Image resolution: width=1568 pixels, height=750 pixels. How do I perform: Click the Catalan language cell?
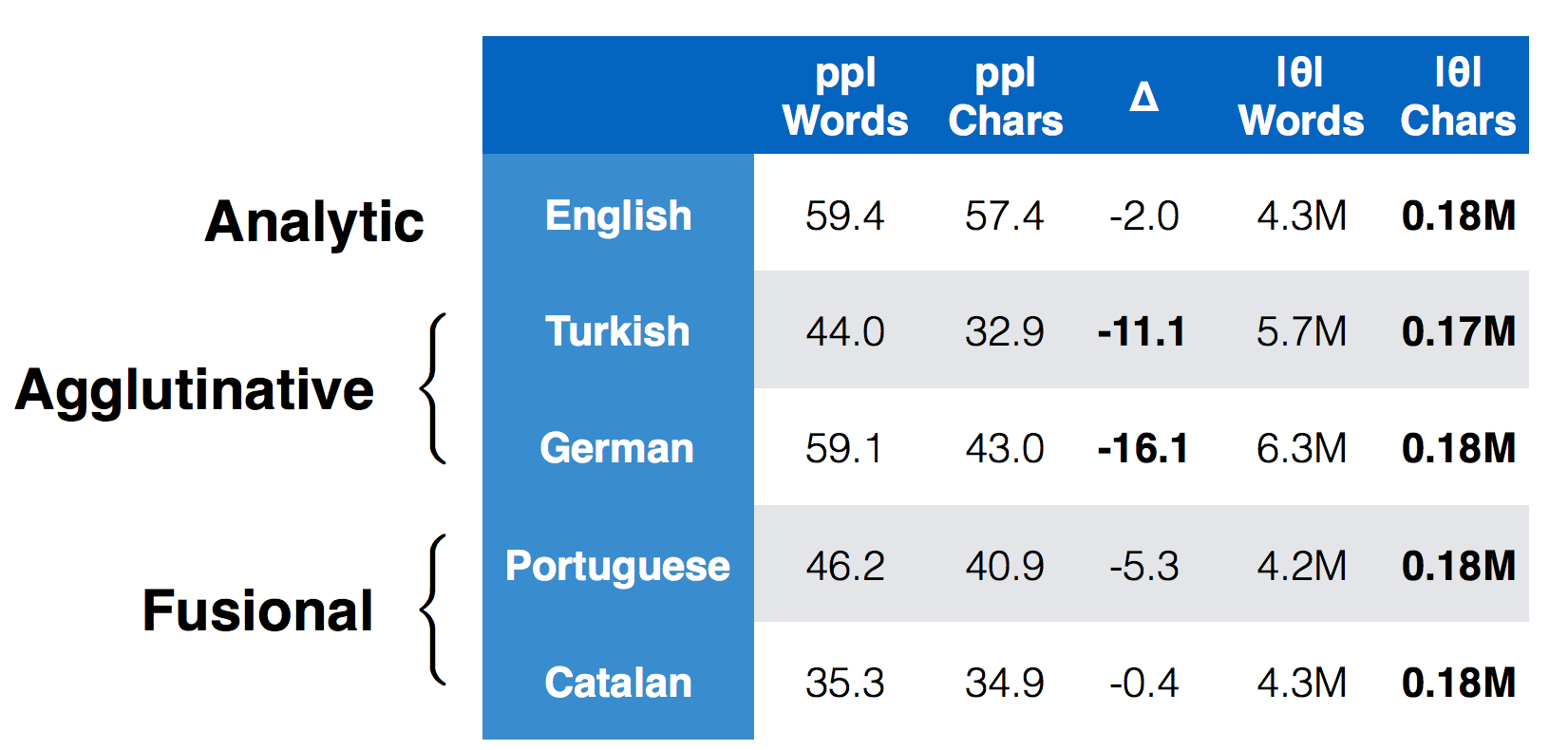tap(618, 683)
